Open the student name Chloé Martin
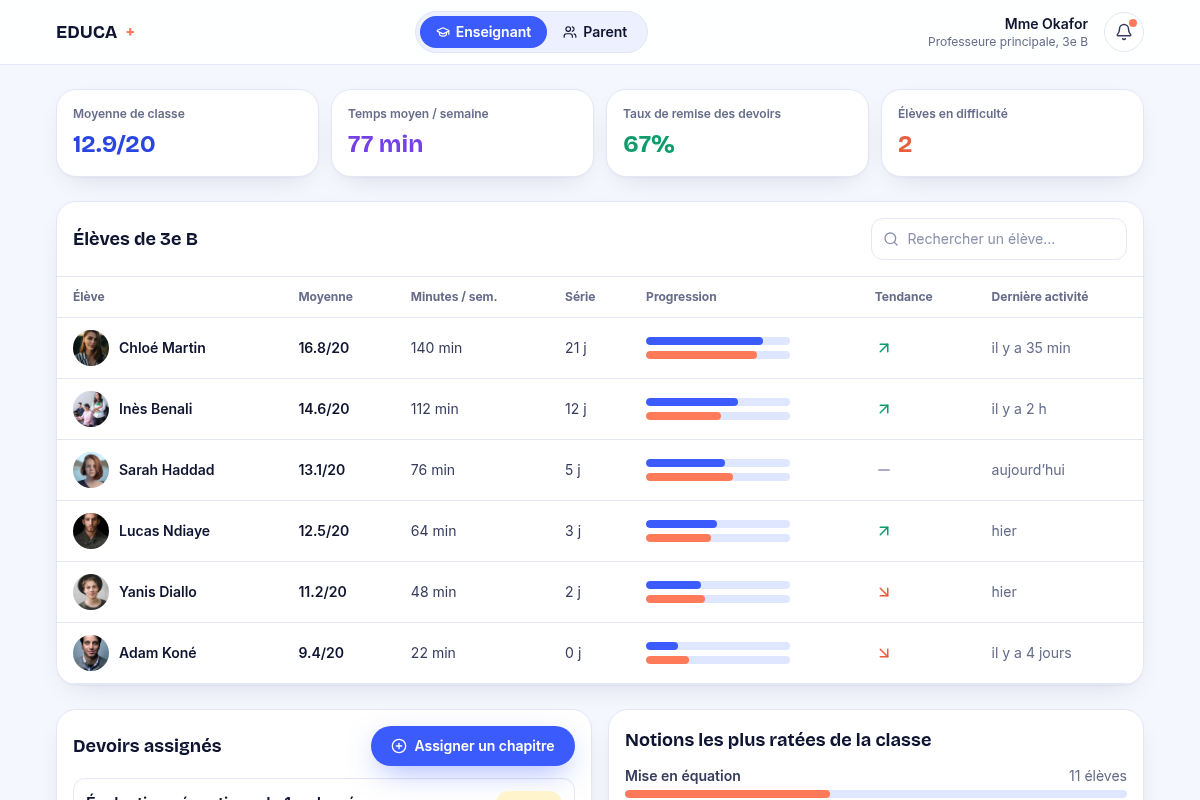The height and width of the screenshot is (800, 1200). tap(162, 348)
